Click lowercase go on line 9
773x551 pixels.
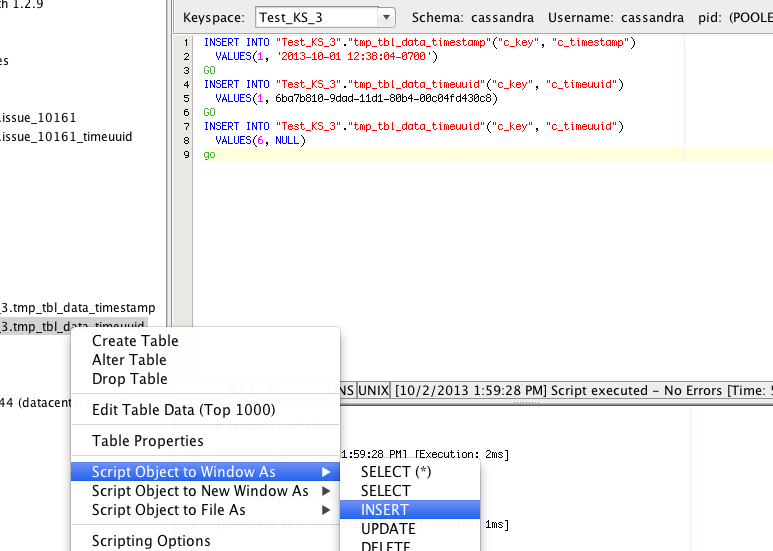pyautogui.click(x=210, y=155)
